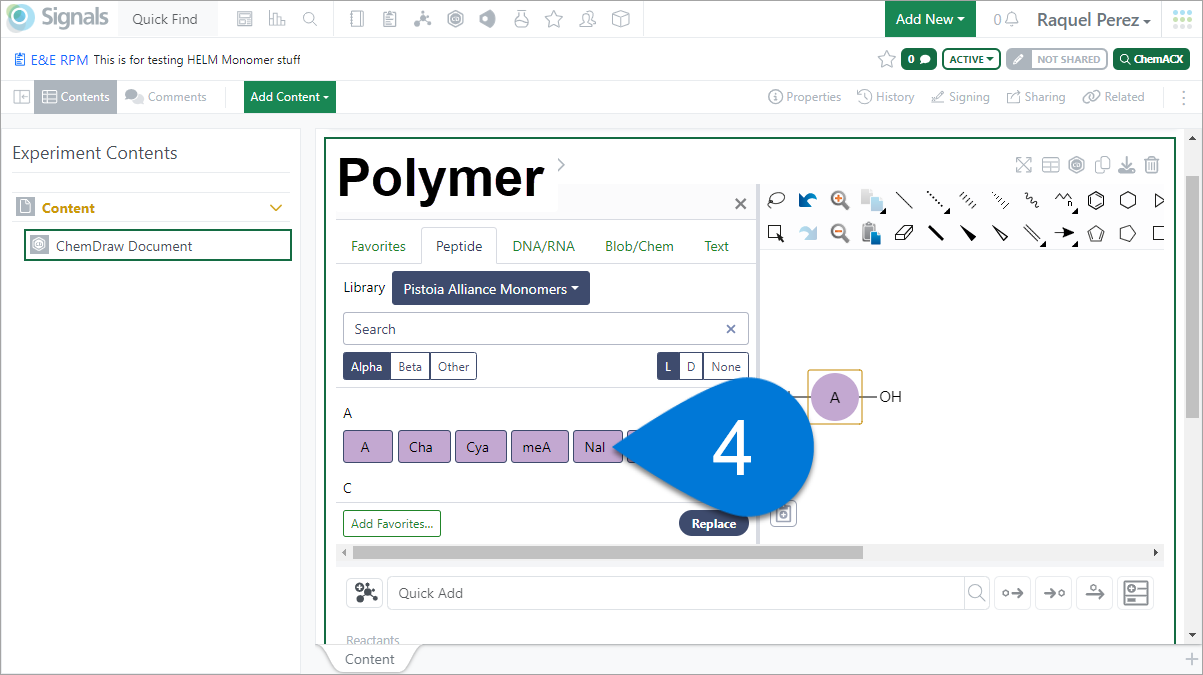1203x675 pixels.
Task: Select the Bold Bond tool
Action: tap(936, 233)
